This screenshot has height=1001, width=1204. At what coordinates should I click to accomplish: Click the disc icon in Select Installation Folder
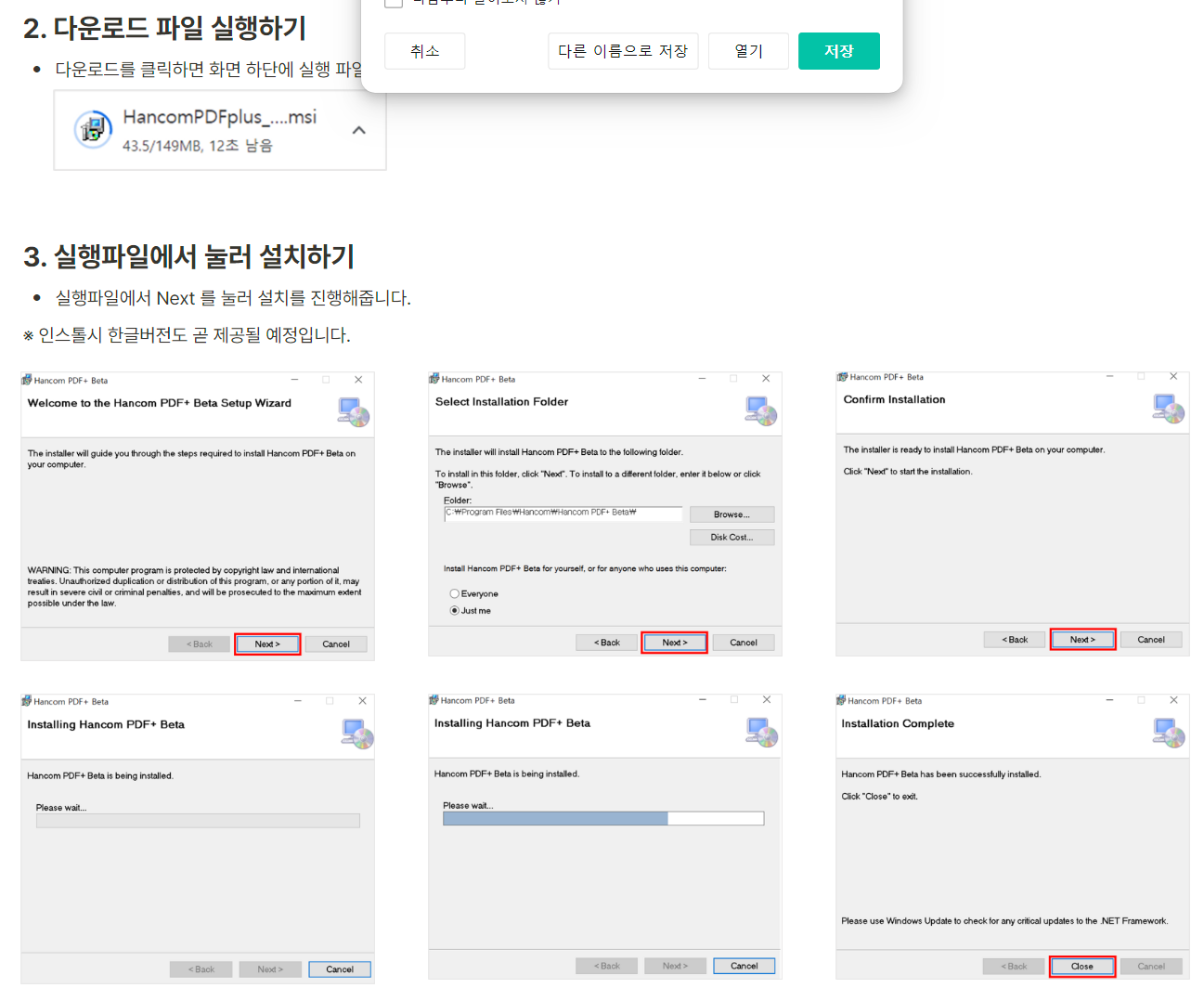point(761,410)
